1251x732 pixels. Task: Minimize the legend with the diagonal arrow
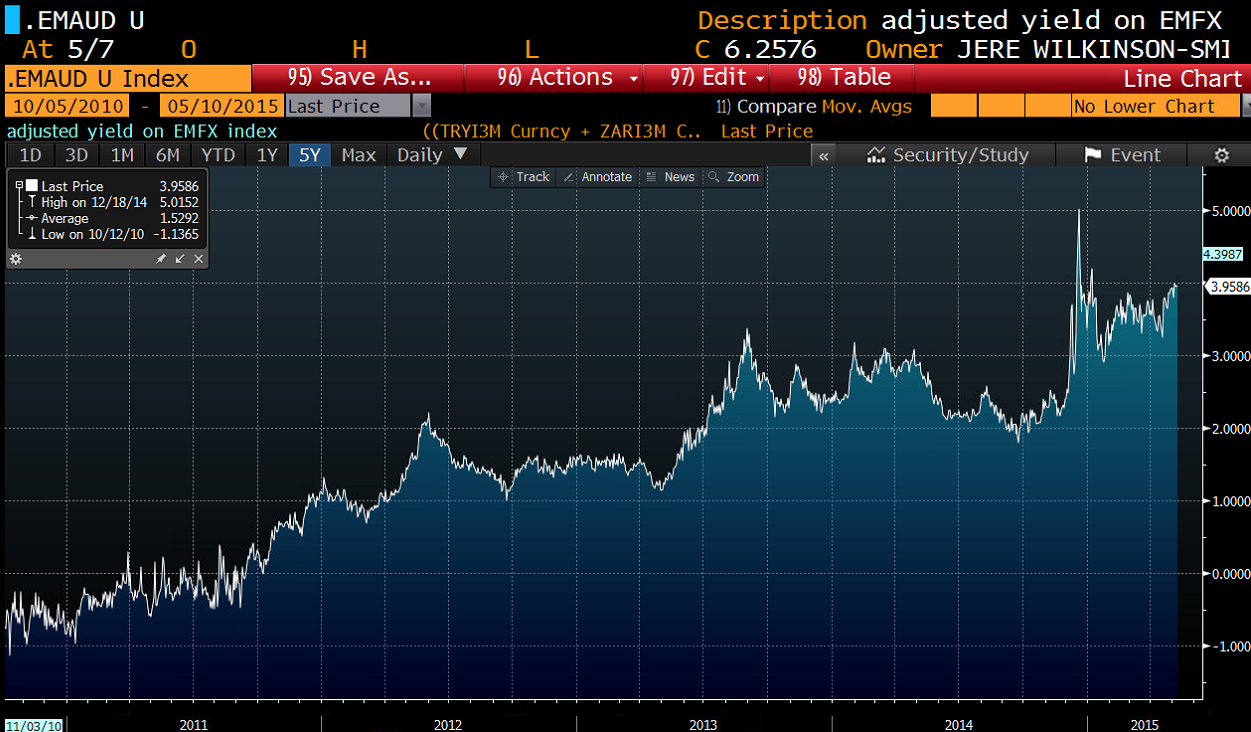(180, 259)
